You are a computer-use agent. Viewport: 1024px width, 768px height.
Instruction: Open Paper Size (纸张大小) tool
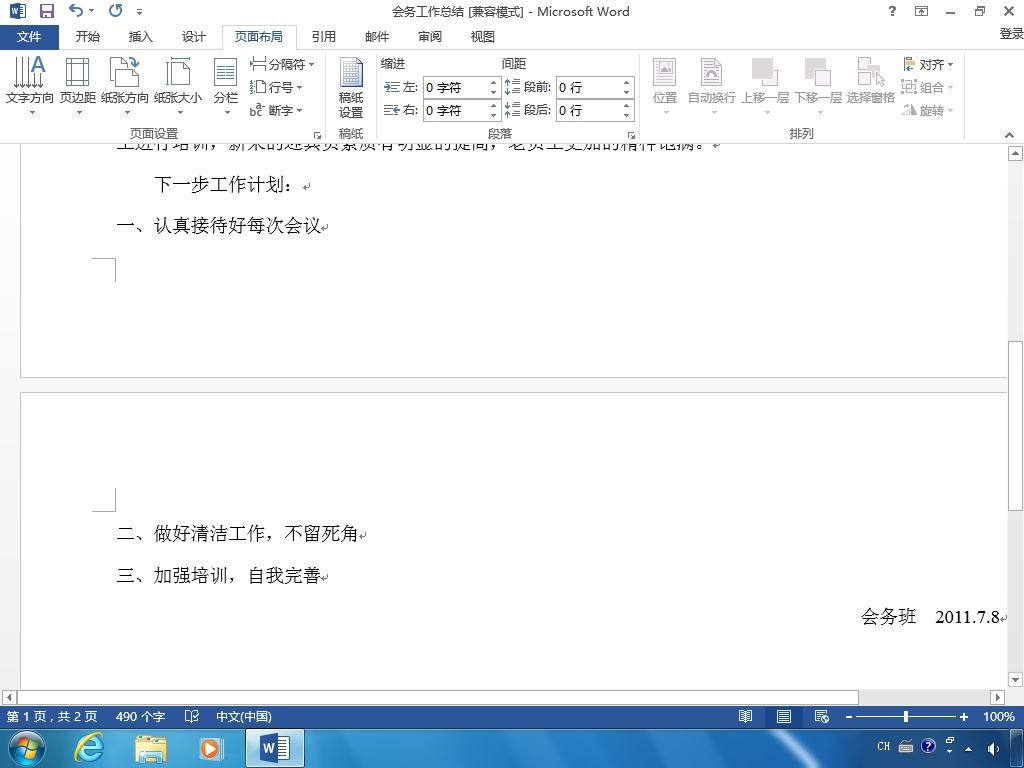click(178, 86)
